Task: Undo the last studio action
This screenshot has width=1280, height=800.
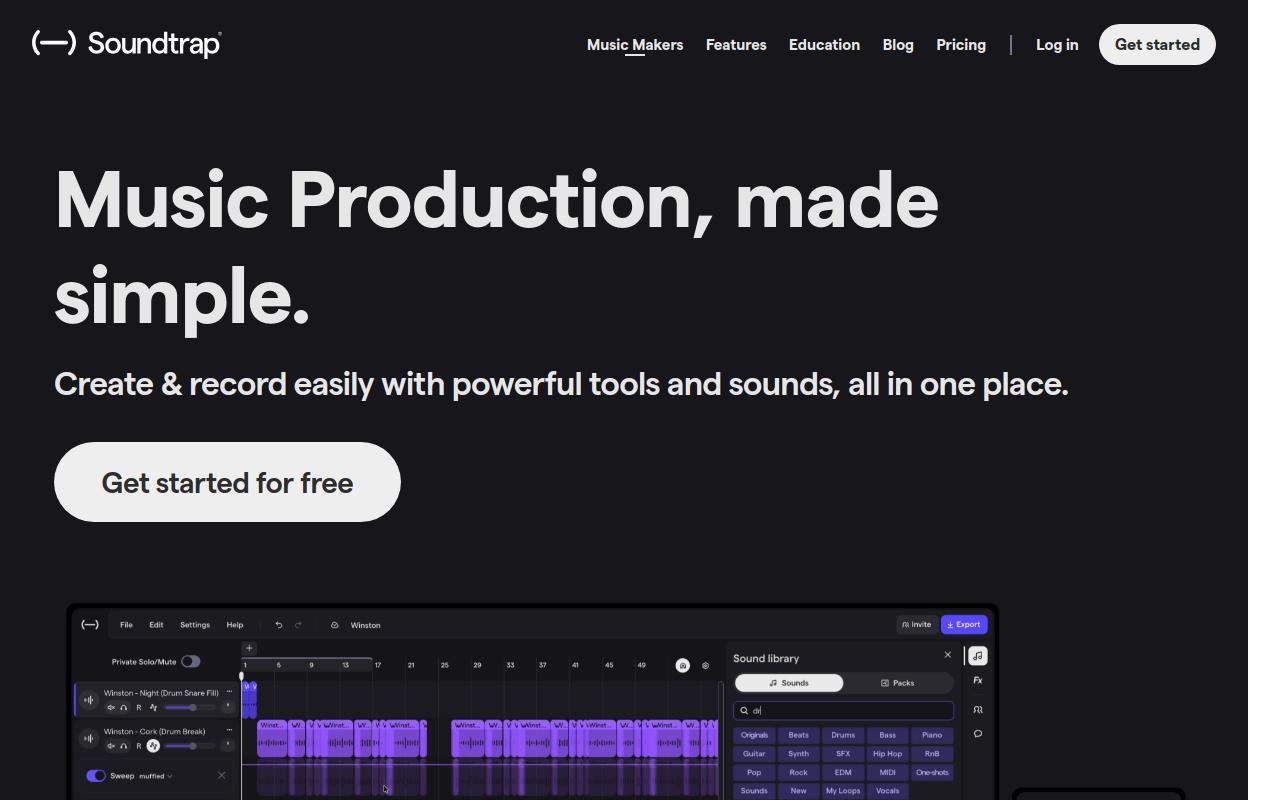Action: [279, 625]
